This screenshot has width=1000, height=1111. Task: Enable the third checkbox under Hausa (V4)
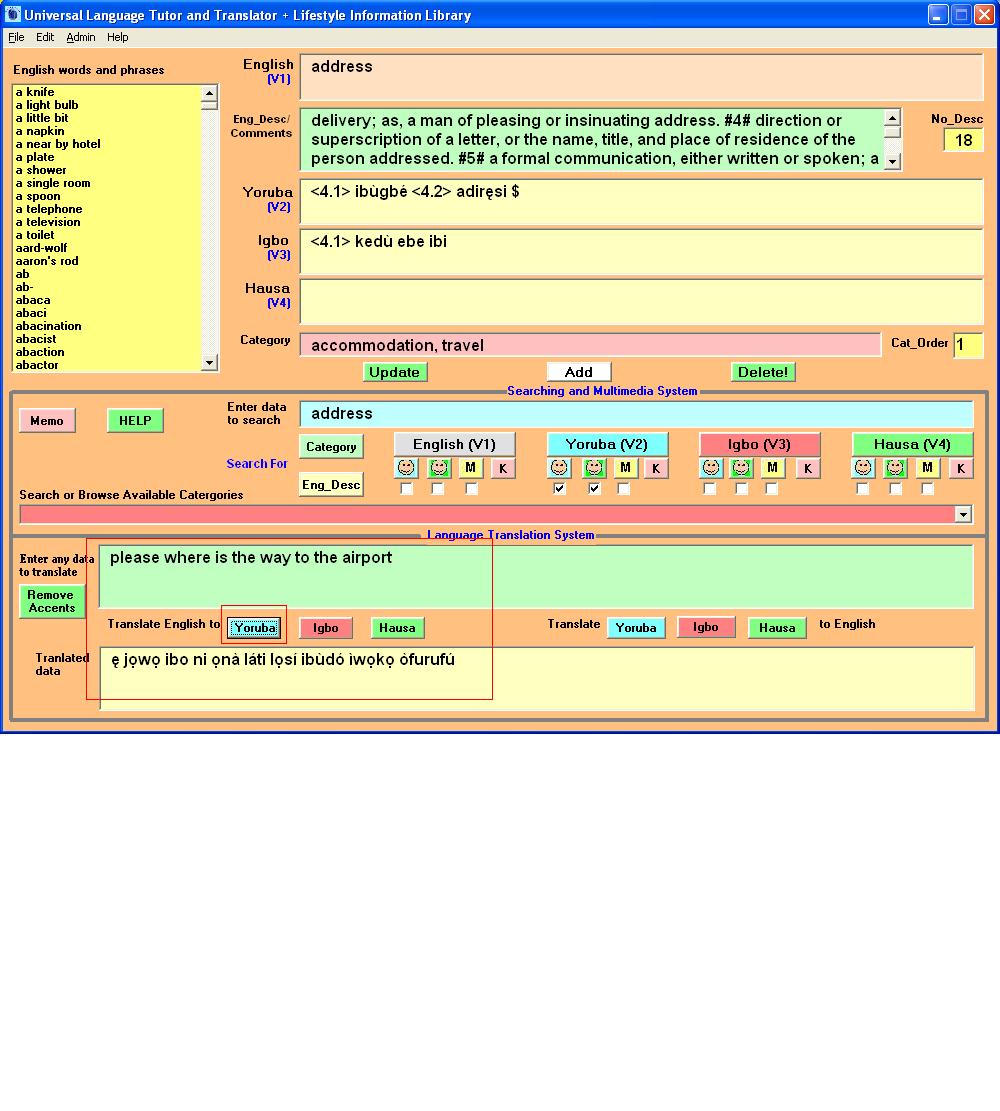point(927,489)
